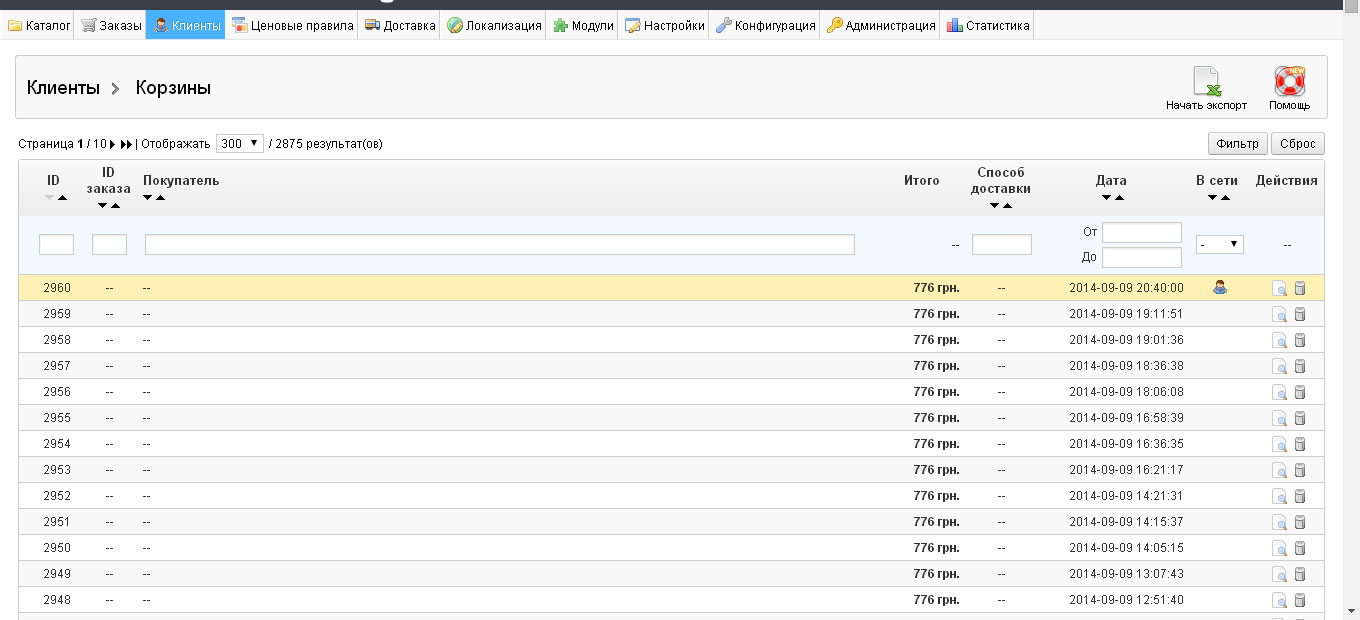View details of cart 2951
Image resolution: width=1360 pixels, height=620 pixels.
point(1279,522)
